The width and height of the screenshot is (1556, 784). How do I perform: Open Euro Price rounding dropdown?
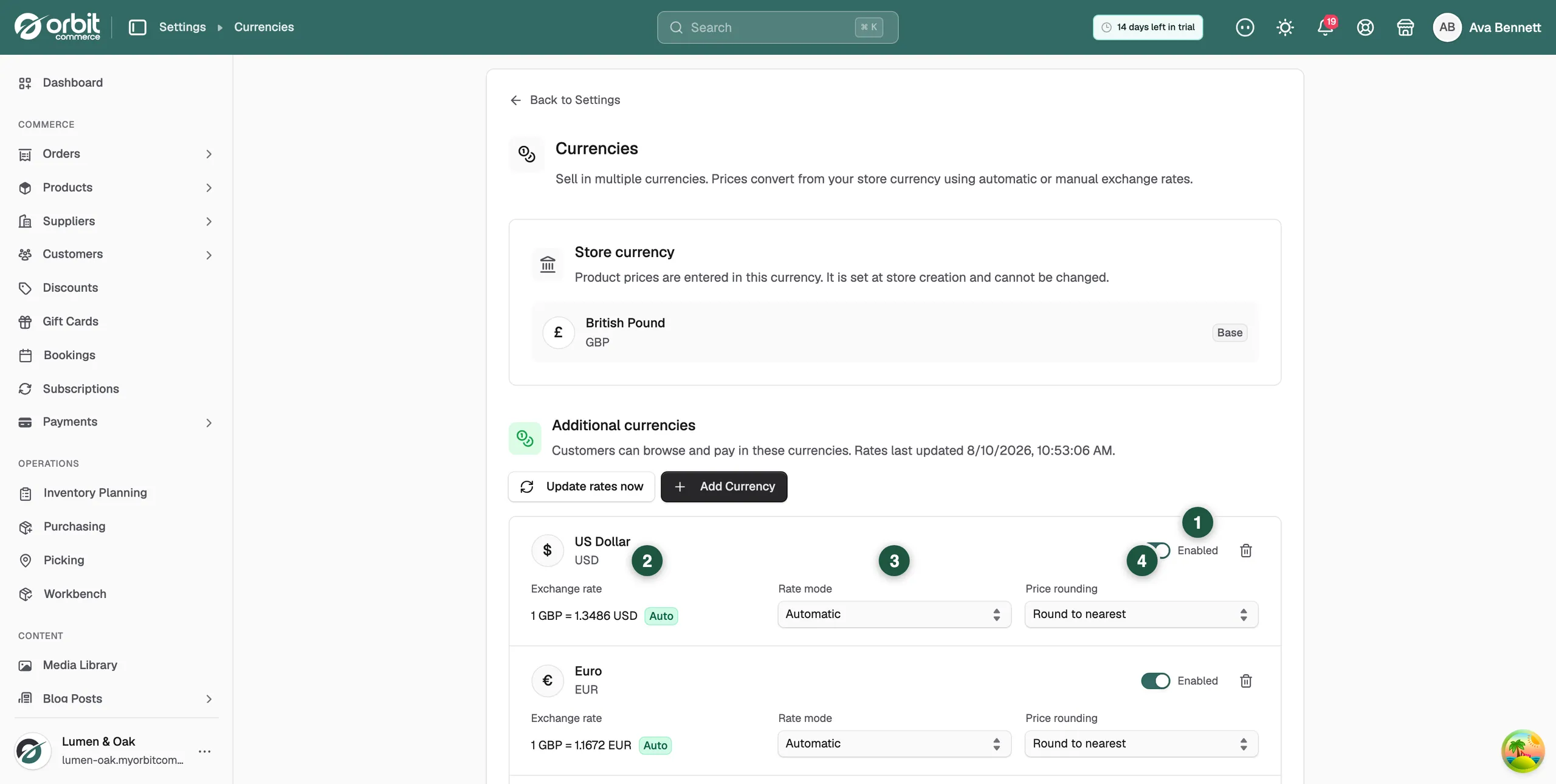tap(1141, 744)
